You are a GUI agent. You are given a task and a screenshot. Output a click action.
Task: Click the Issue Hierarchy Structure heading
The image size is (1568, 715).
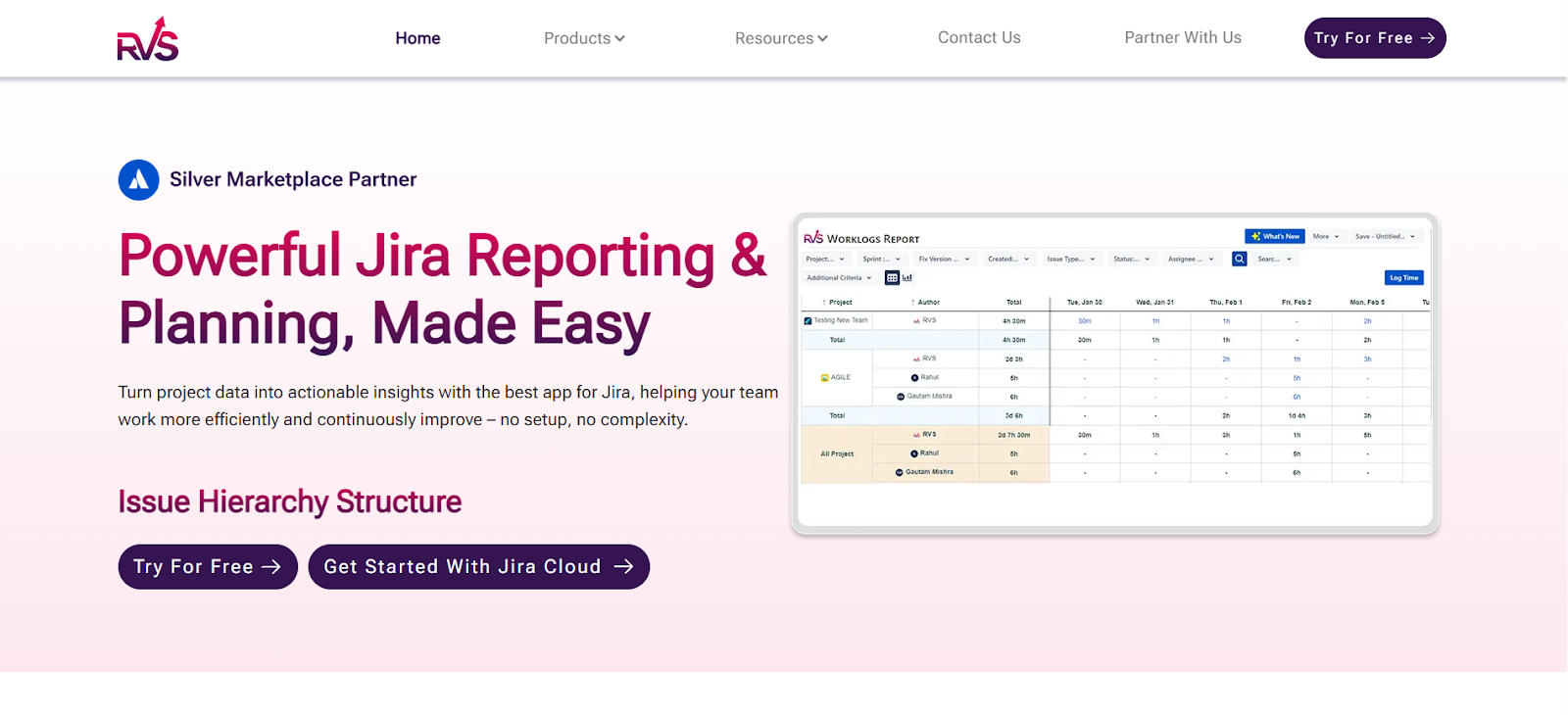click(290, 501)
